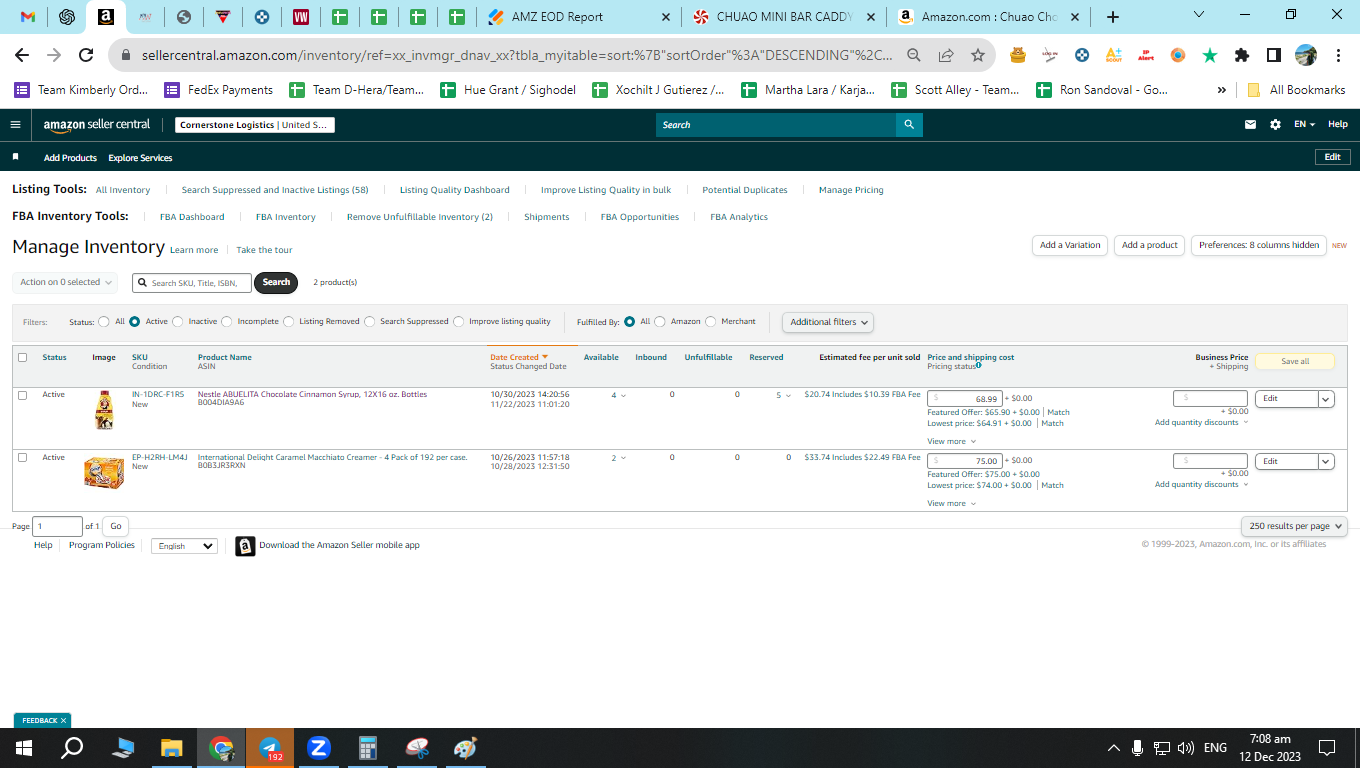Screen dimensions: 1360x768
Task: Click the Add a Variation button
Action: [1069, 245]
